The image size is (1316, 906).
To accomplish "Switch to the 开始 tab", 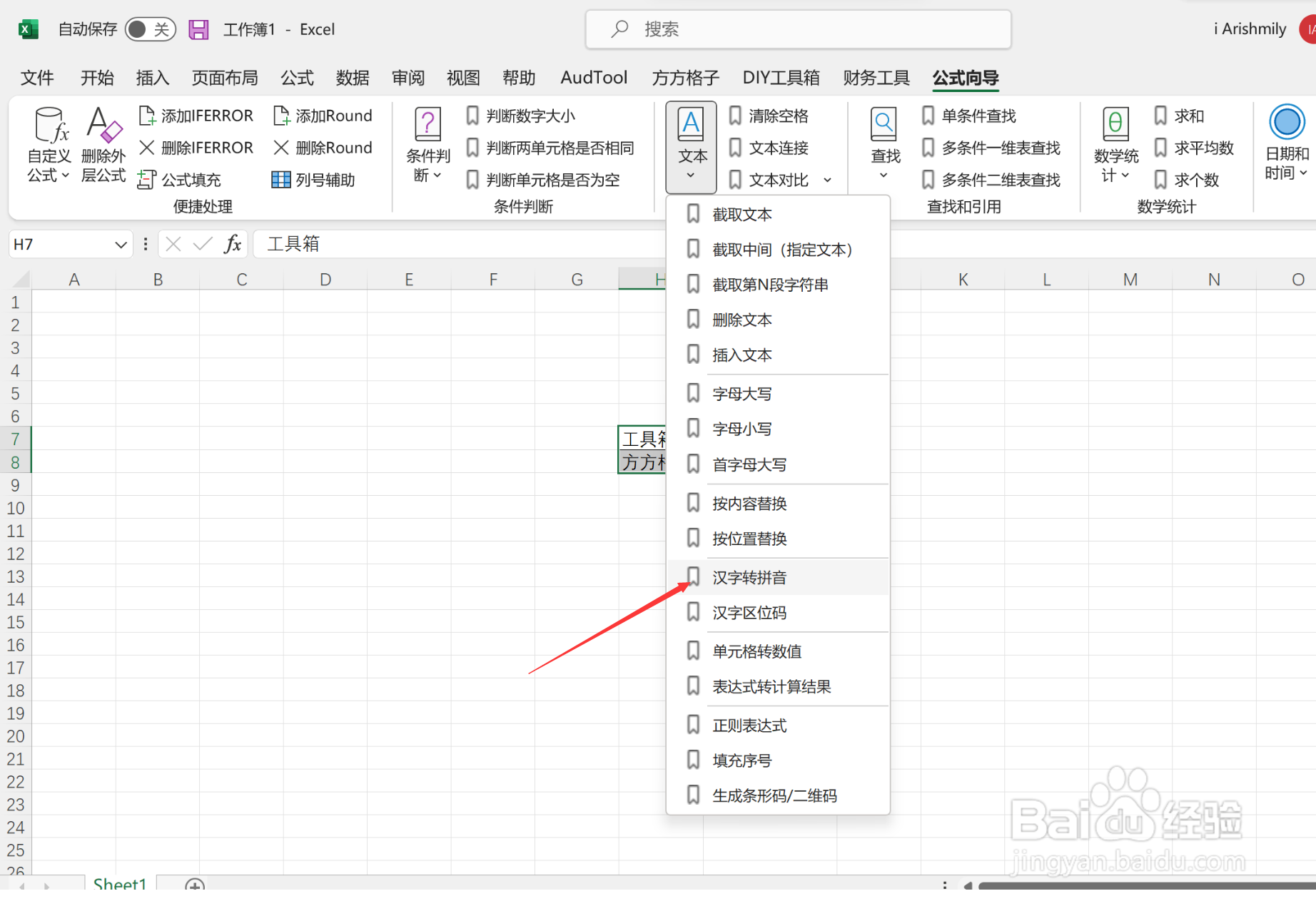I will click(97, 78).
